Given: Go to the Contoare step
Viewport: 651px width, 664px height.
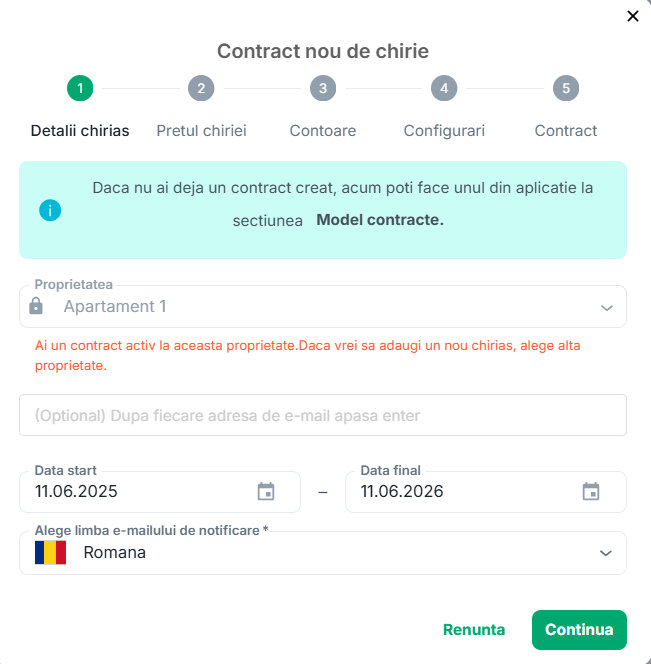Looking at the screenshot, I should click(323, 131).
